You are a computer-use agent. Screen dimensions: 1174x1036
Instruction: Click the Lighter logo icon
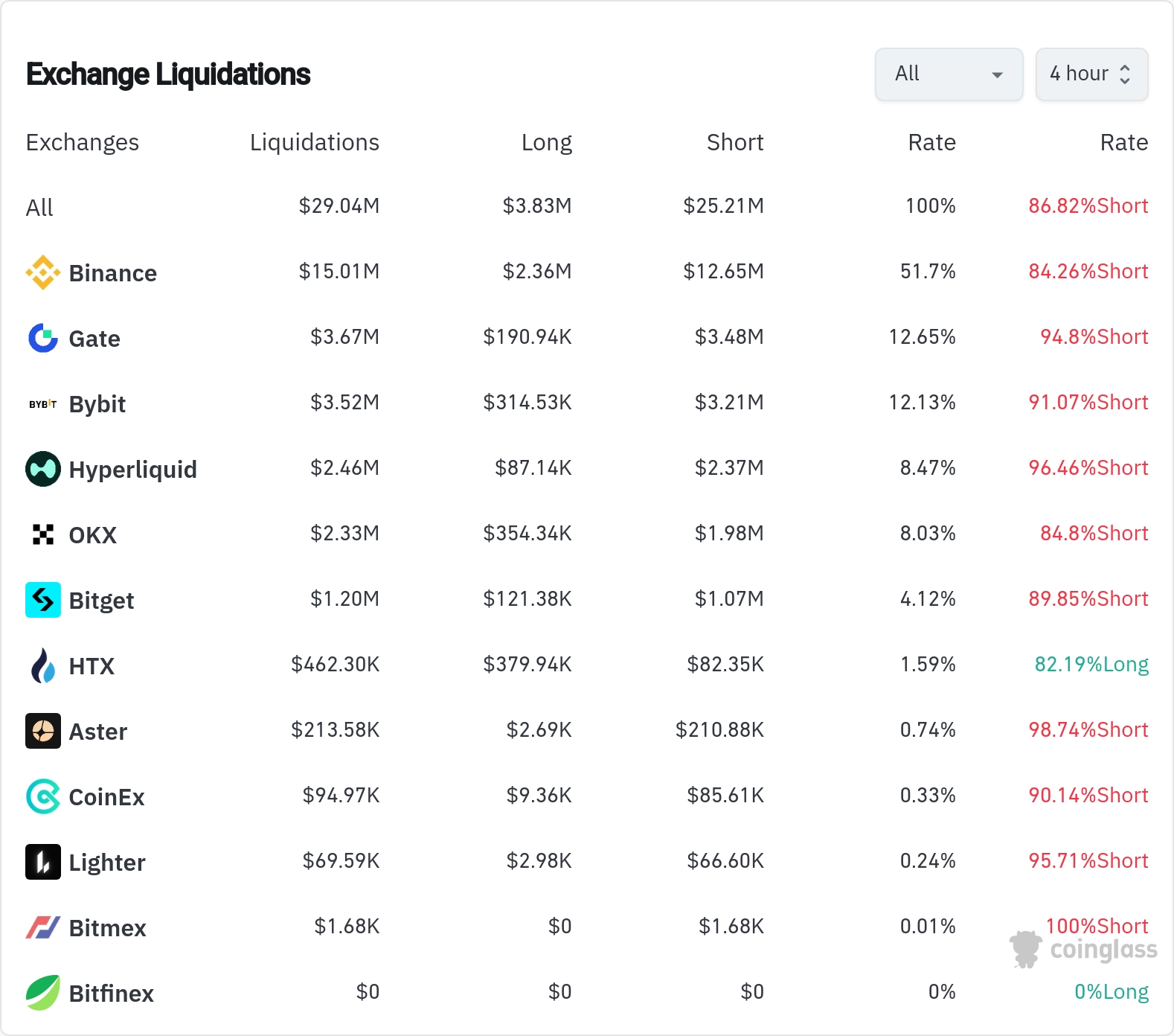43,862
